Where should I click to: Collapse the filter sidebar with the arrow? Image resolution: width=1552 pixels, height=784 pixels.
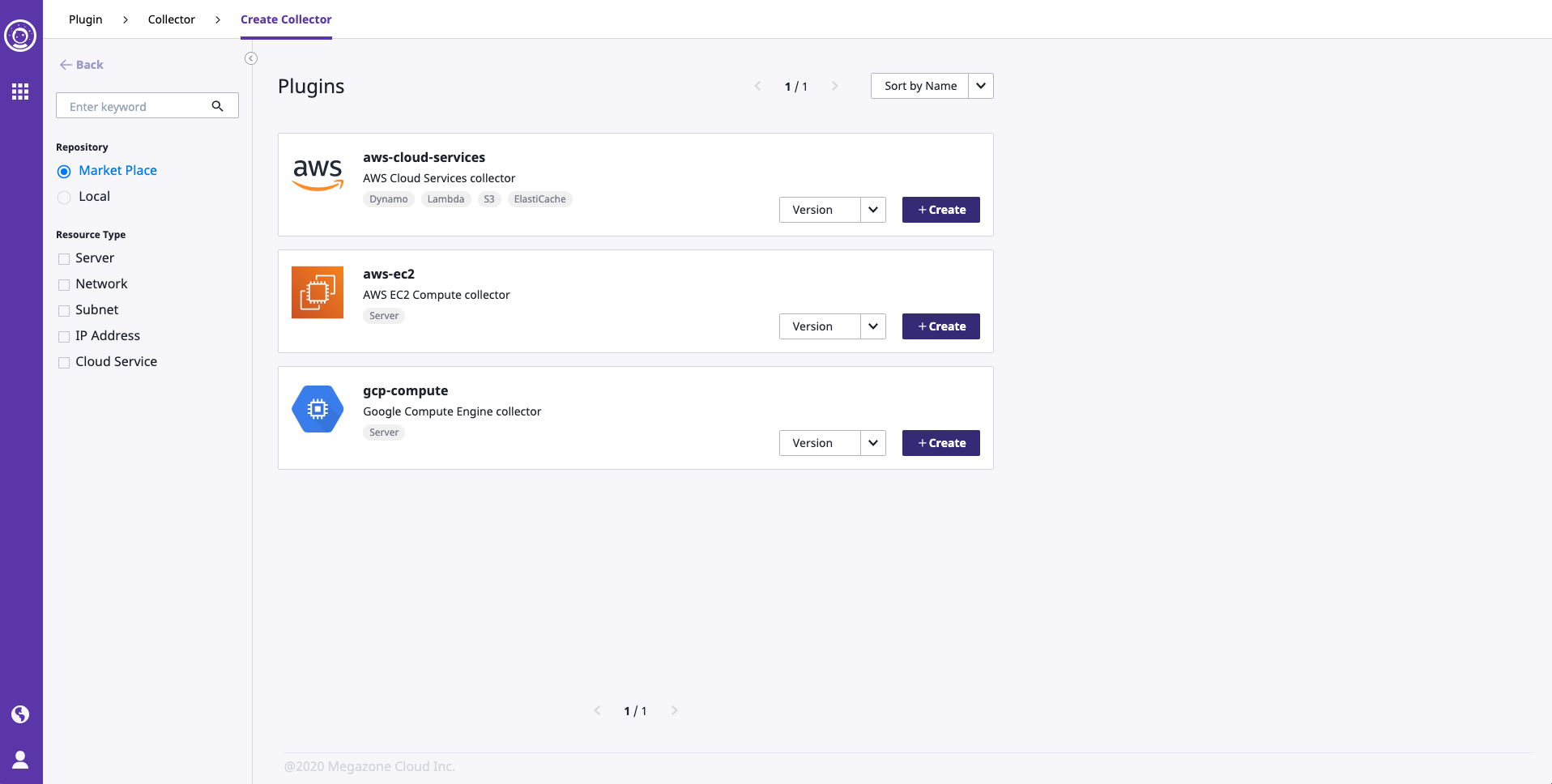click(x=251, y=58)
